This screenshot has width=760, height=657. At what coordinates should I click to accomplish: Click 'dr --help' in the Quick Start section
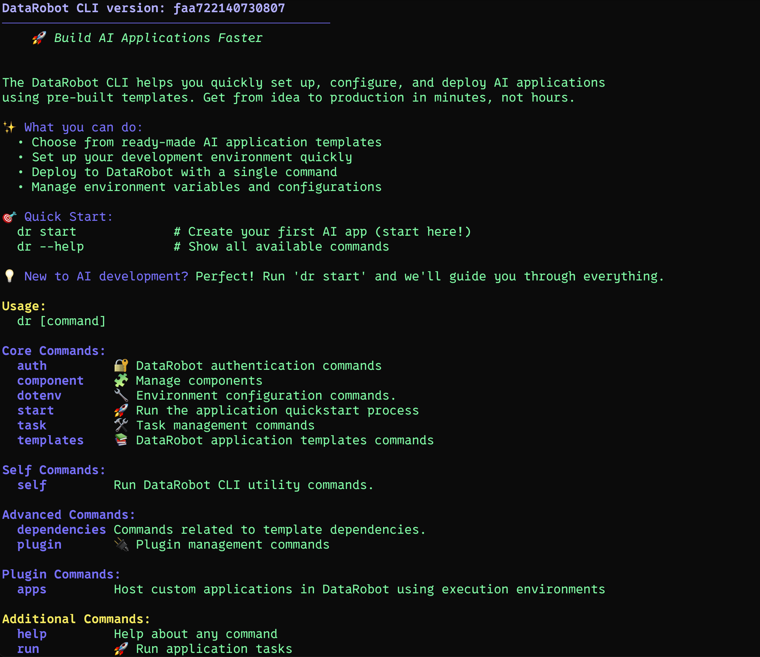[x=50, y=247]
